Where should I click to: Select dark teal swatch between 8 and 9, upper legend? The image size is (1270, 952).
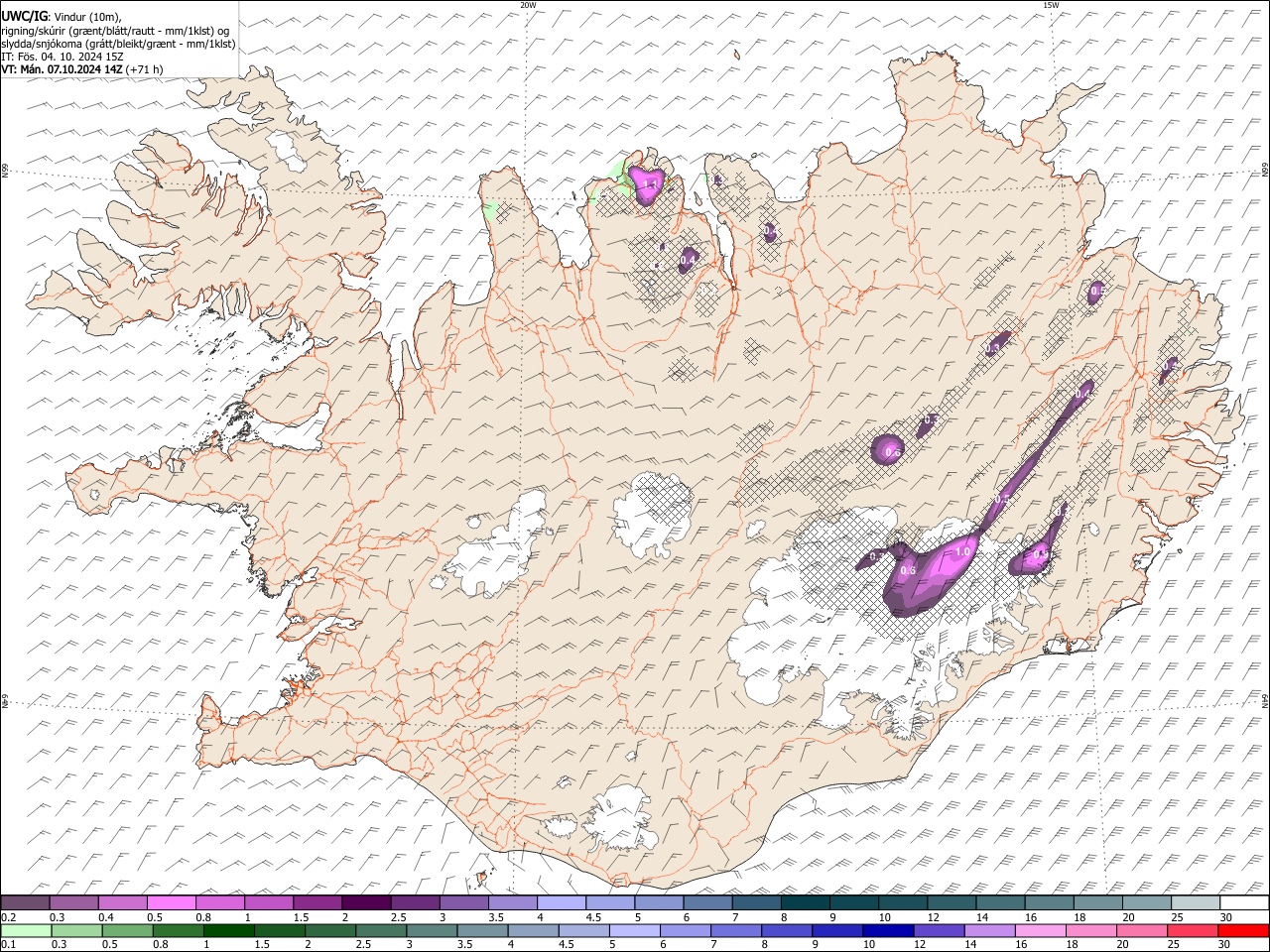click(x=806, y=903)
